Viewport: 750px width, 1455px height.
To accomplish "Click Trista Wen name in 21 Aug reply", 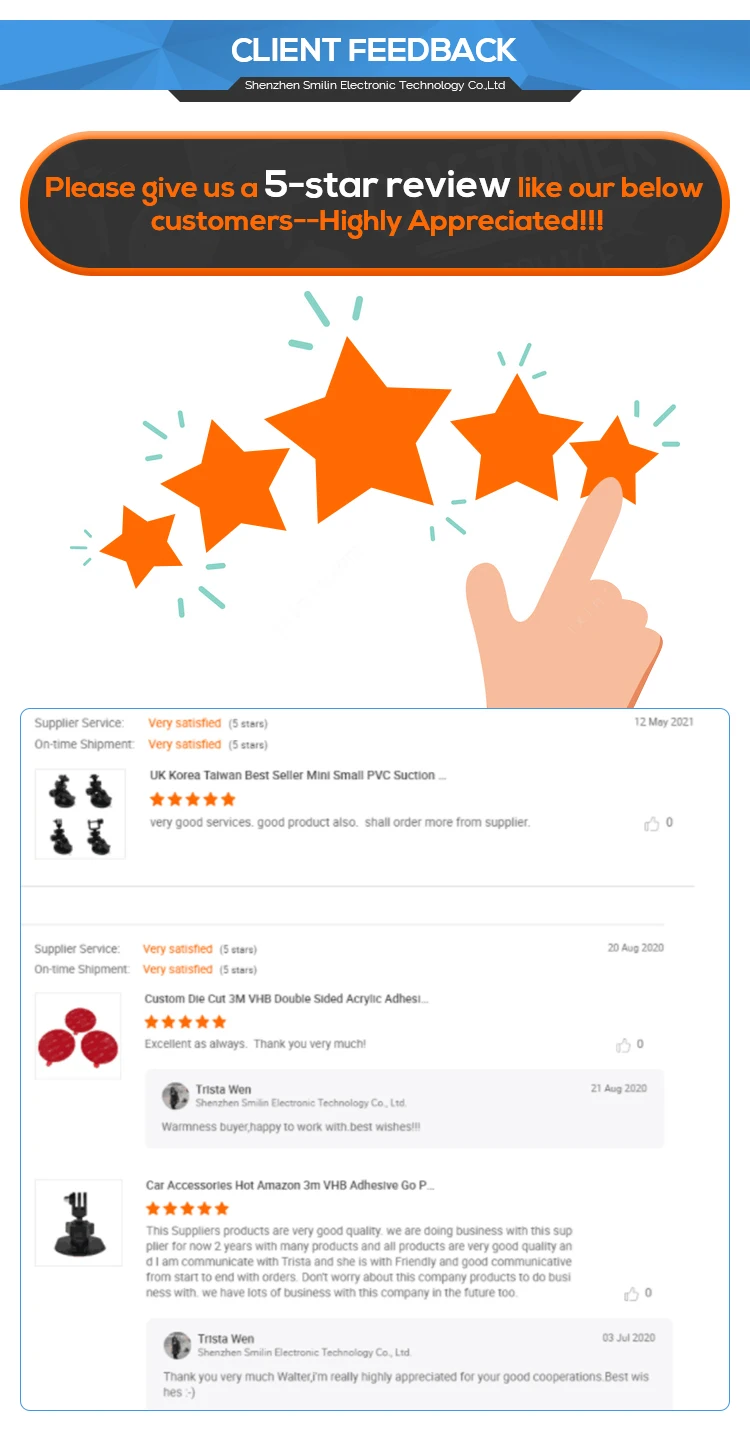I will [223, 1089].
